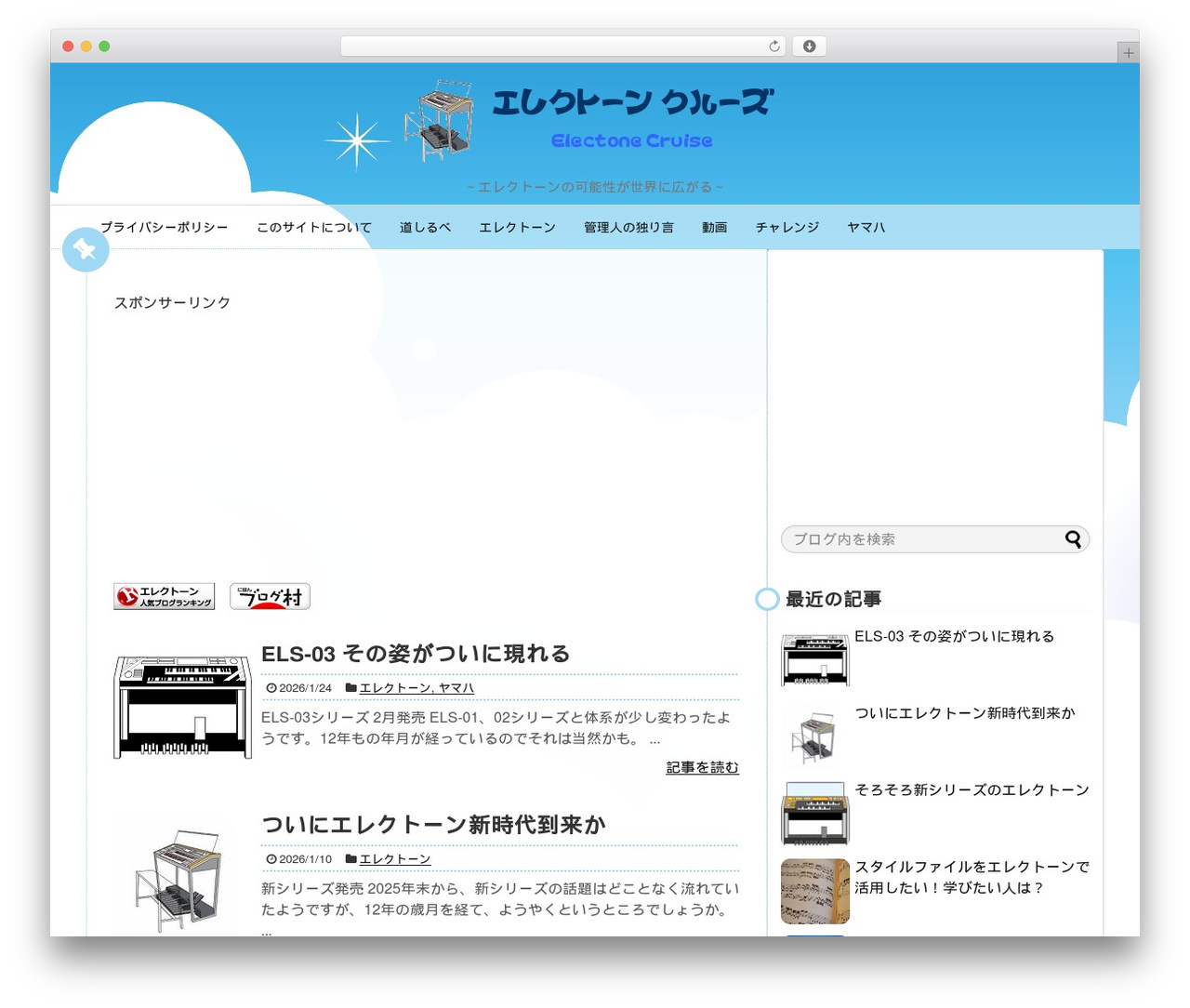The image size is (1190, 1008).
Task: Click sidebar thumbnail for ついにエレクトーン新時代到来か
Action: 815,737
